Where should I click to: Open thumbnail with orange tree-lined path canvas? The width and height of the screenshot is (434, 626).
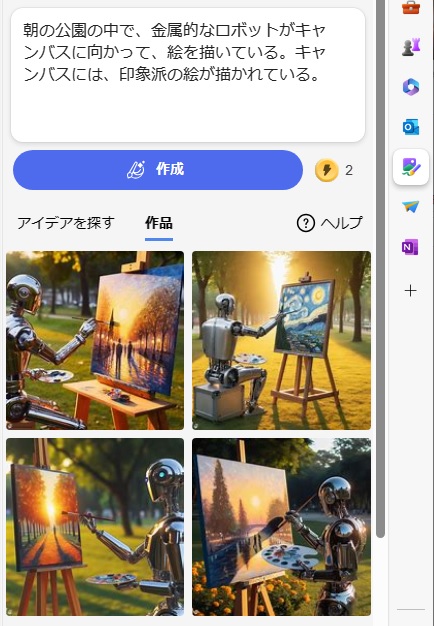95,527
